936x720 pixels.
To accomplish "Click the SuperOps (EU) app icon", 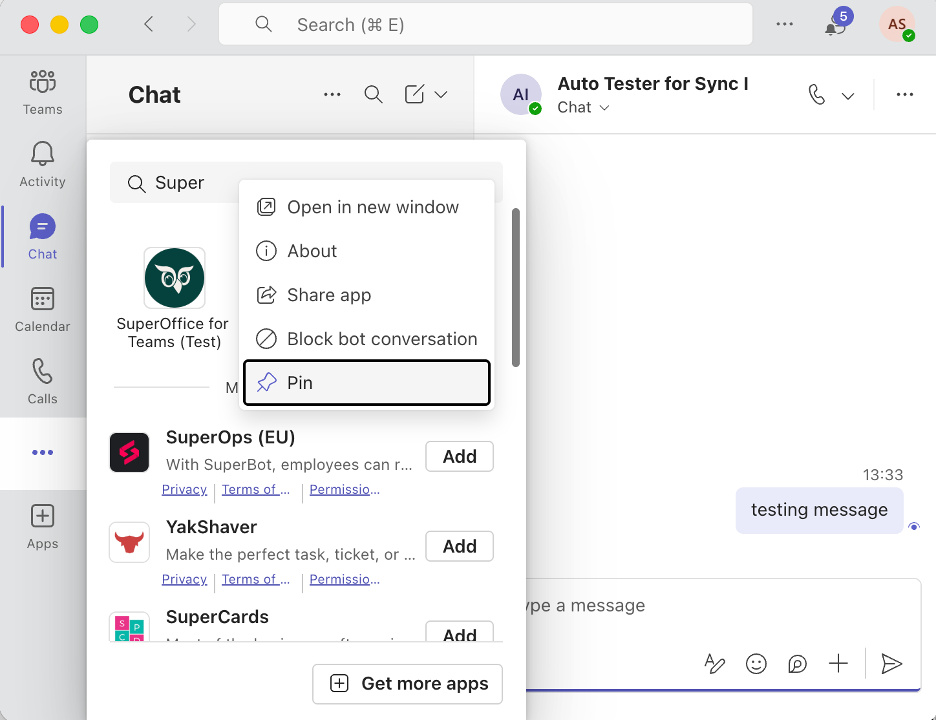I will click(x=130, y=453).
